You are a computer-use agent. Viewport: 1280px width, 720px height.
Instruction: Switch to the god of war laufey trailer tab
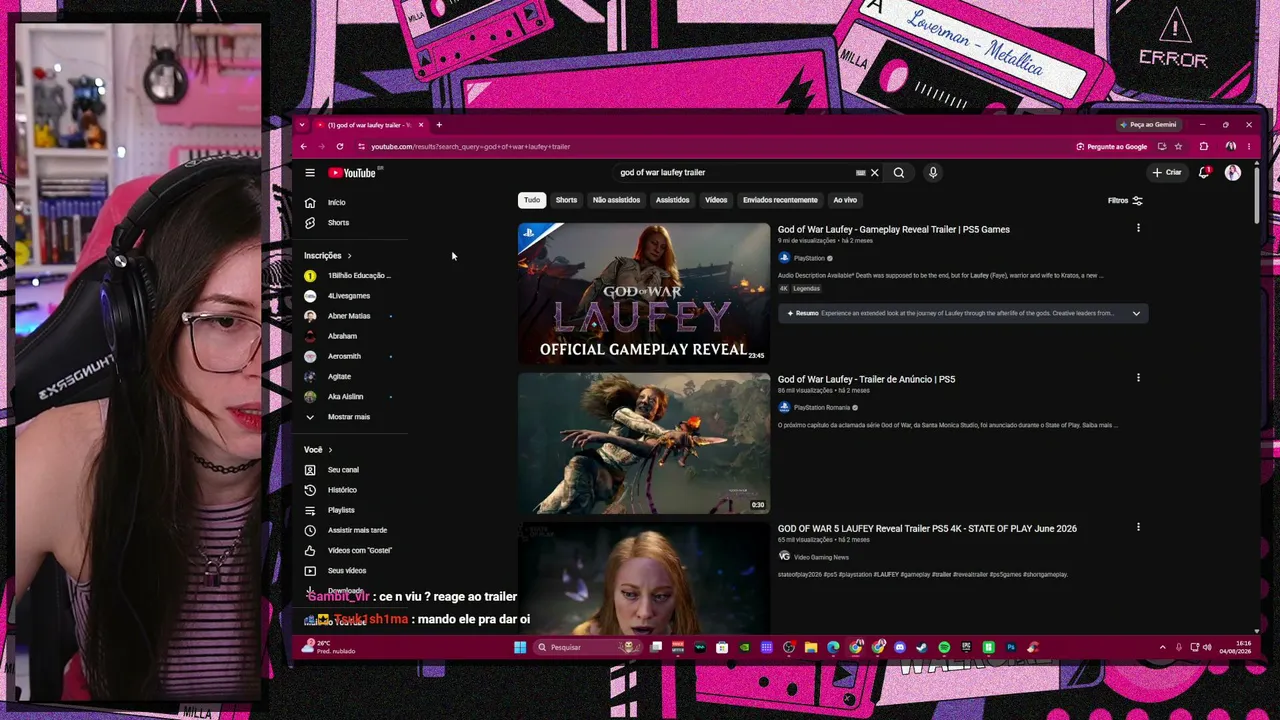(x=369, y=125)
